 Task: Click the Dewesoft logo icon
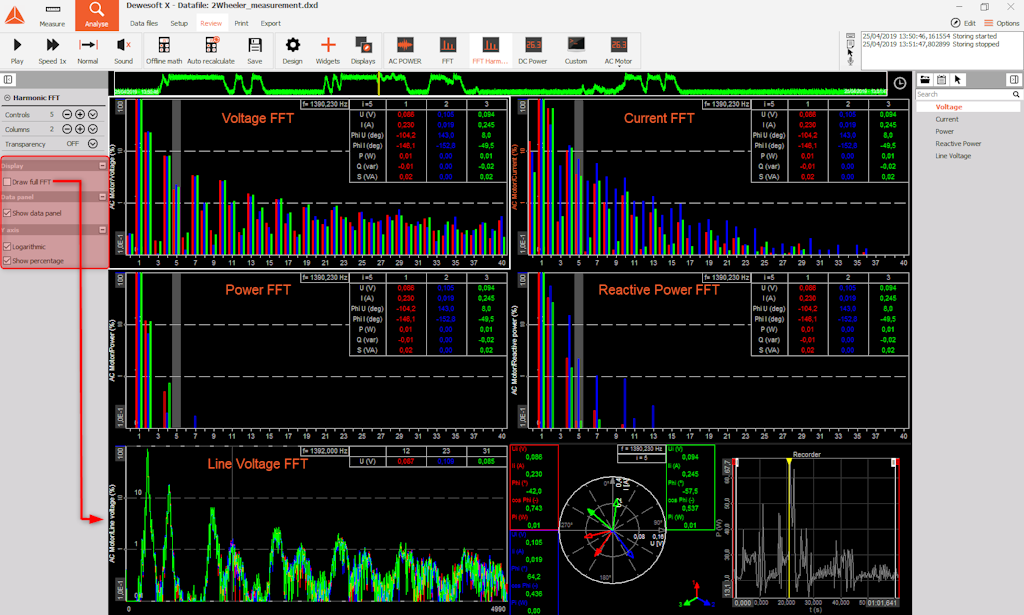coord(14,15)
